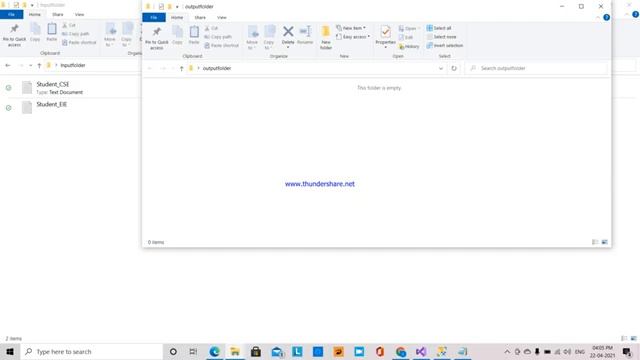This screenshot has width=640, height=360.
Task: Open the Windows Start menu
Action: (x=10, y=351)
